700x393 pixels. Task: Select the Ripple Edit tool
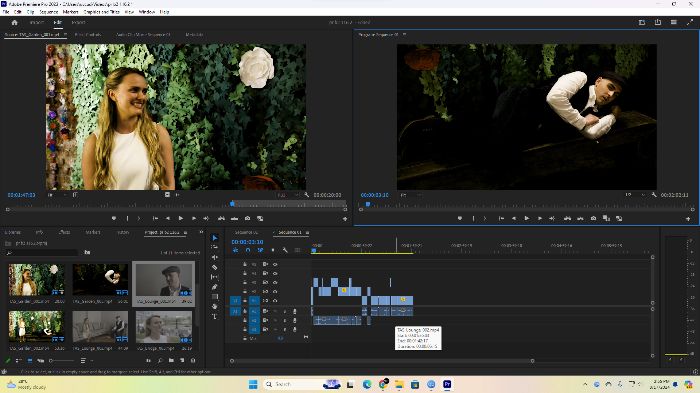215,258
